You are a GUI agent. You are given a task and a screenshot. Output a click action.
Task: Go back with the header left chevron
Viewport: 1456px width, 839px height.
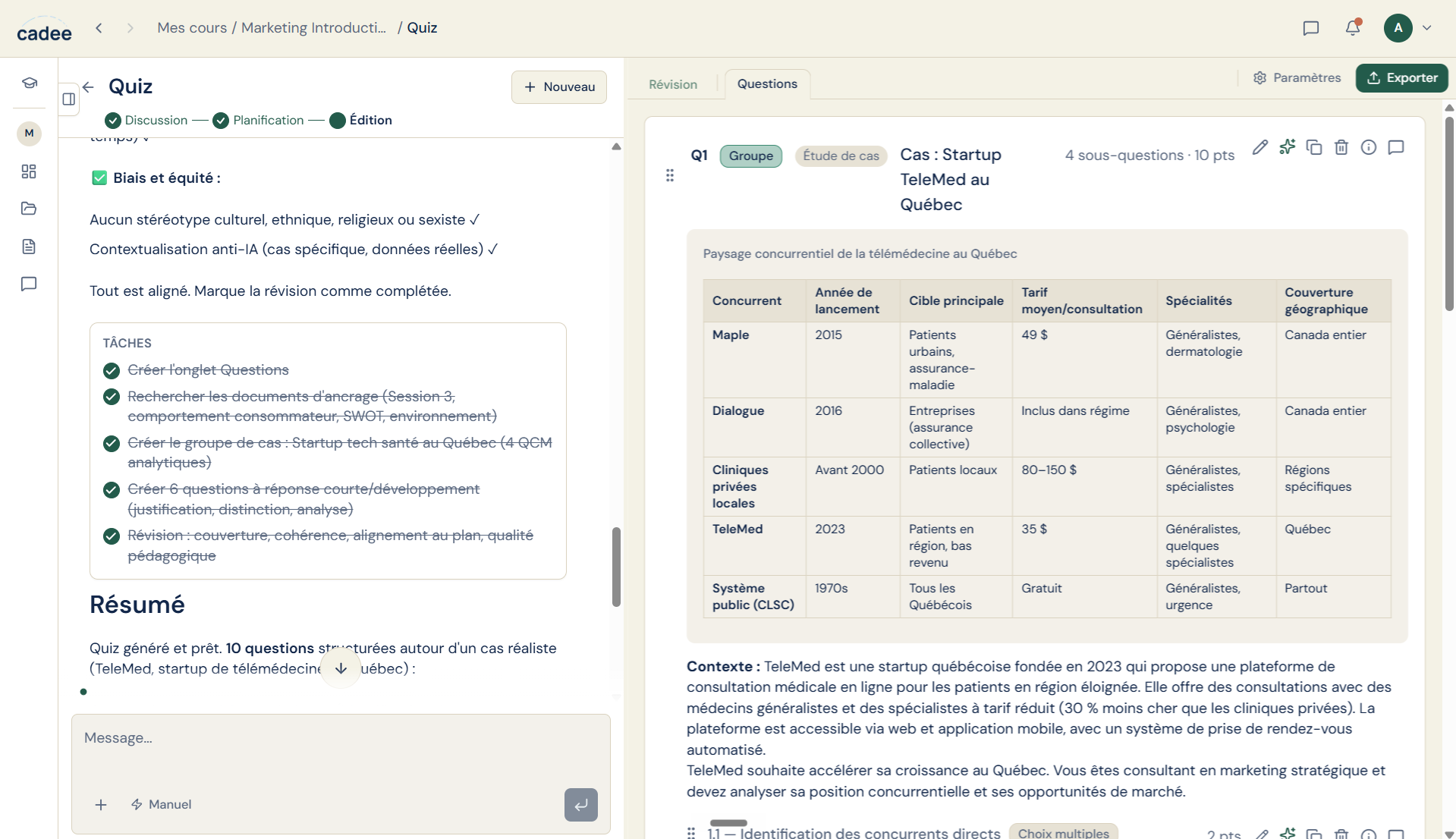(99, 28)
